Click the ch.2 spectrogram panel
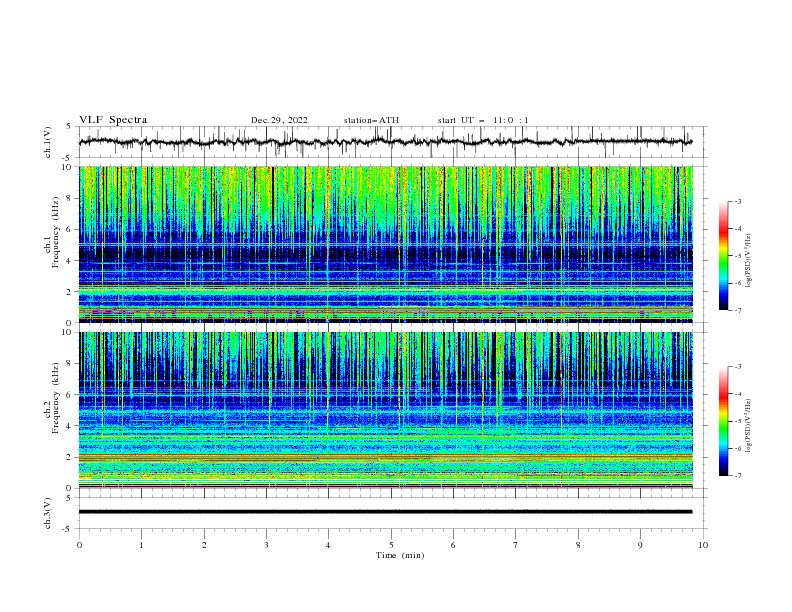Screen dimensions: 792x612 click(x=385, y=410)
